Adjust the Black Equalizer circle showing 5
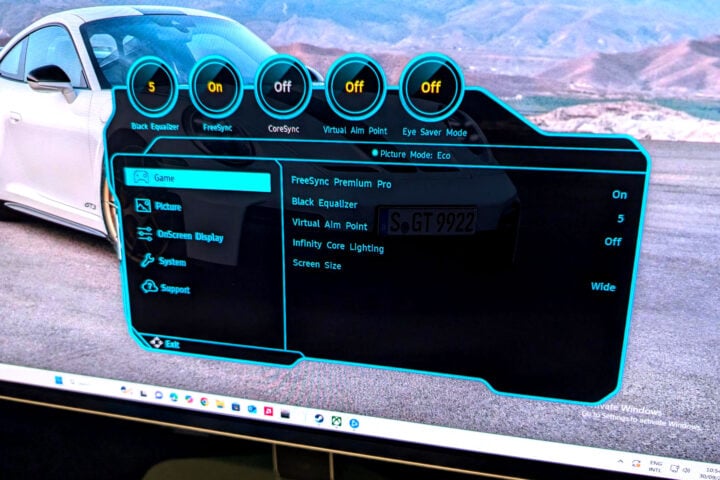The image size is (720, 480). (x=151, y=87)
